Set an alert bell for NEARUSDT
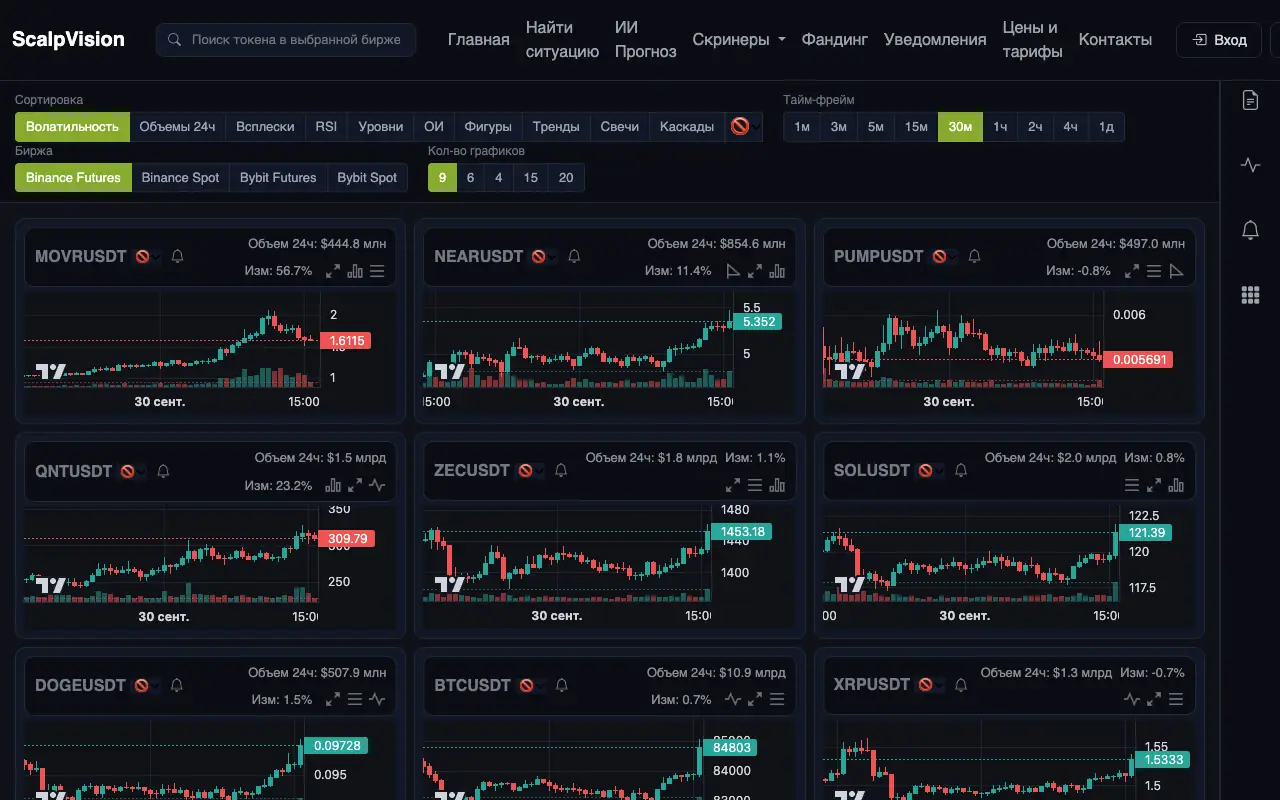Viewport: 1280px width, 800px height. point(574,256)
